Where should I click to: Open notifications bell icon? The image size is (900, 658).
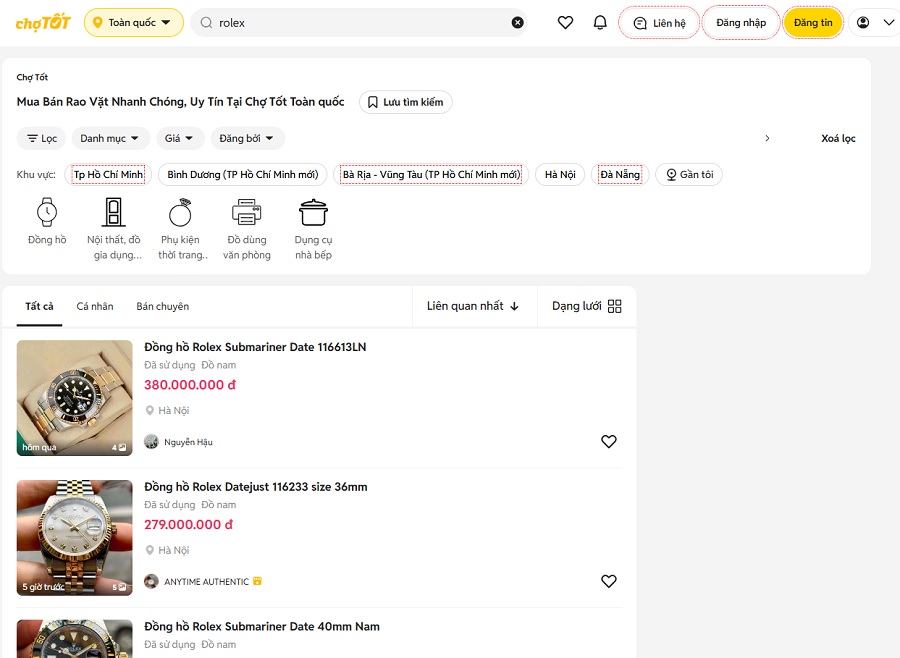point(600,22)
